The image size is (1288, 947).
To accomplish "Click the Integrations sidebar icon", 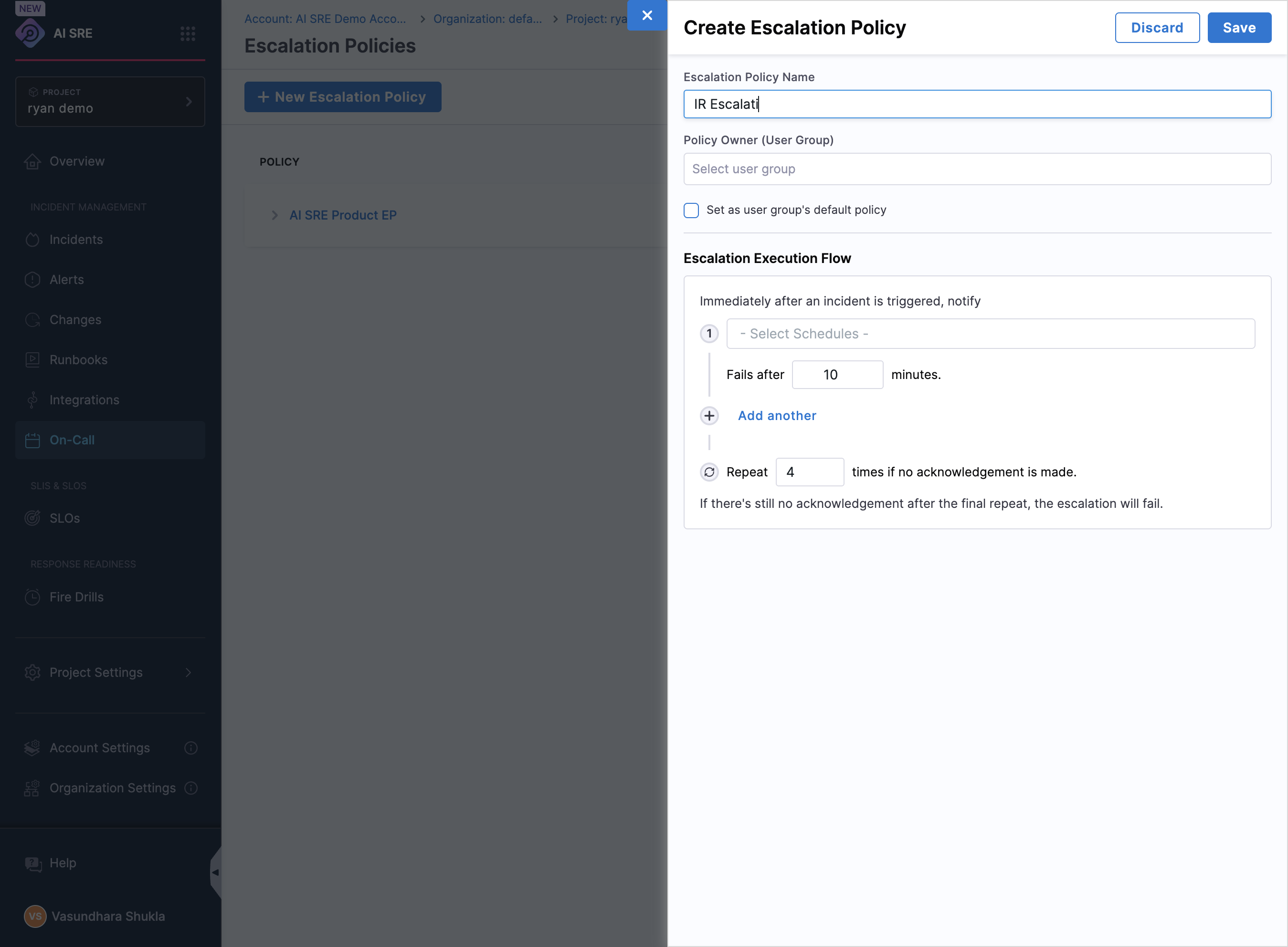I will tap(32, 400).
